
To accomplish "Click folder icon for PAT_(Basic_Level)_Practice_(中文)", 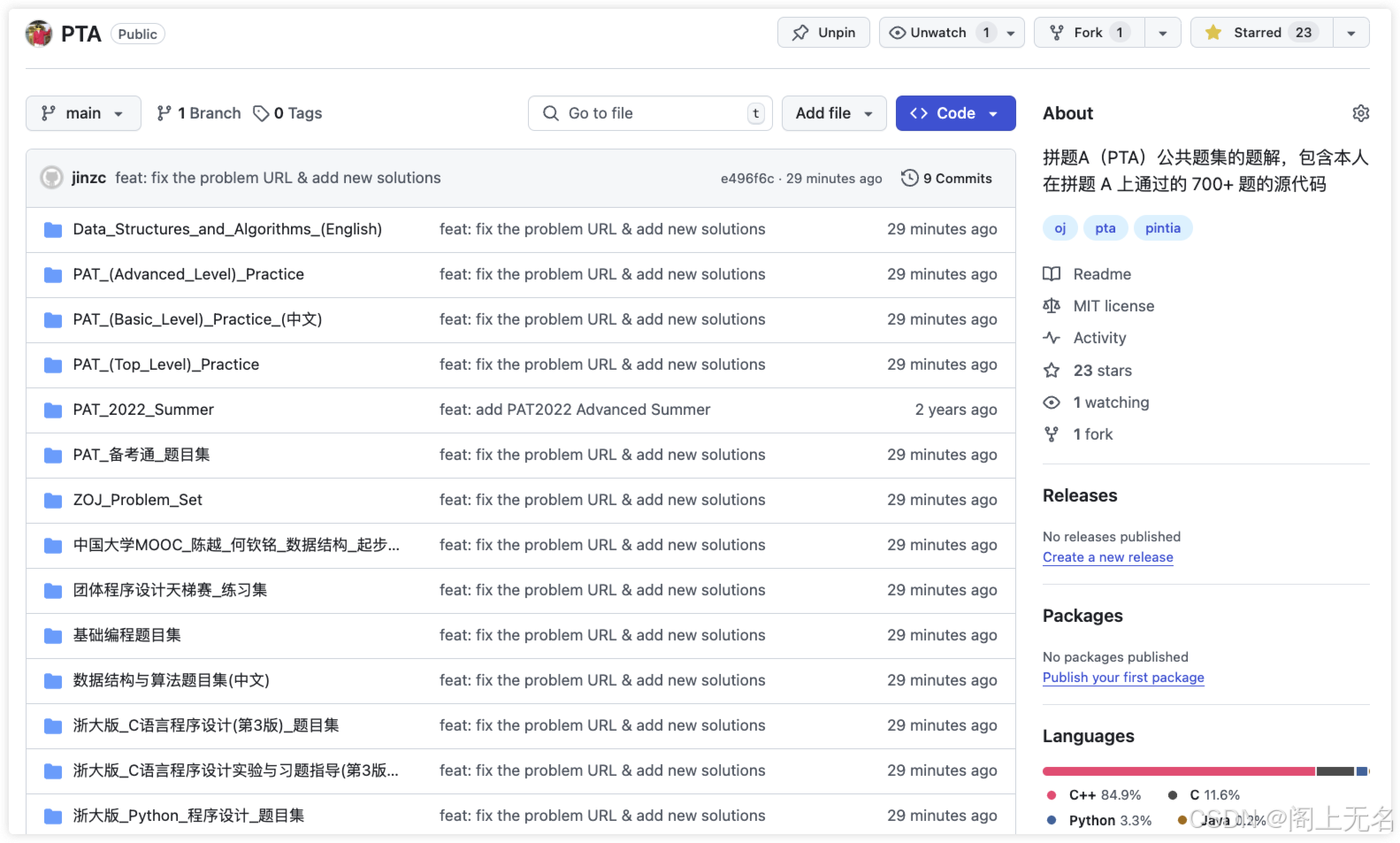I will pos(53,320).
